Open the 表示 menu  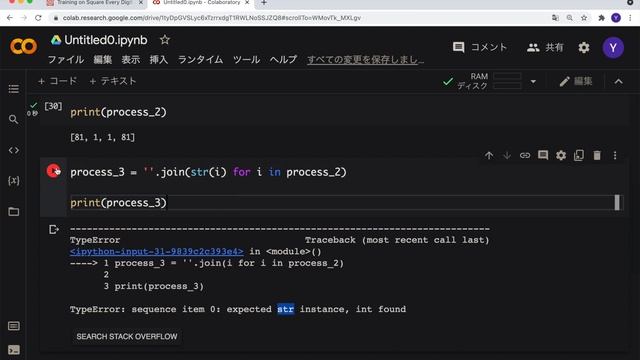[131, 60]
